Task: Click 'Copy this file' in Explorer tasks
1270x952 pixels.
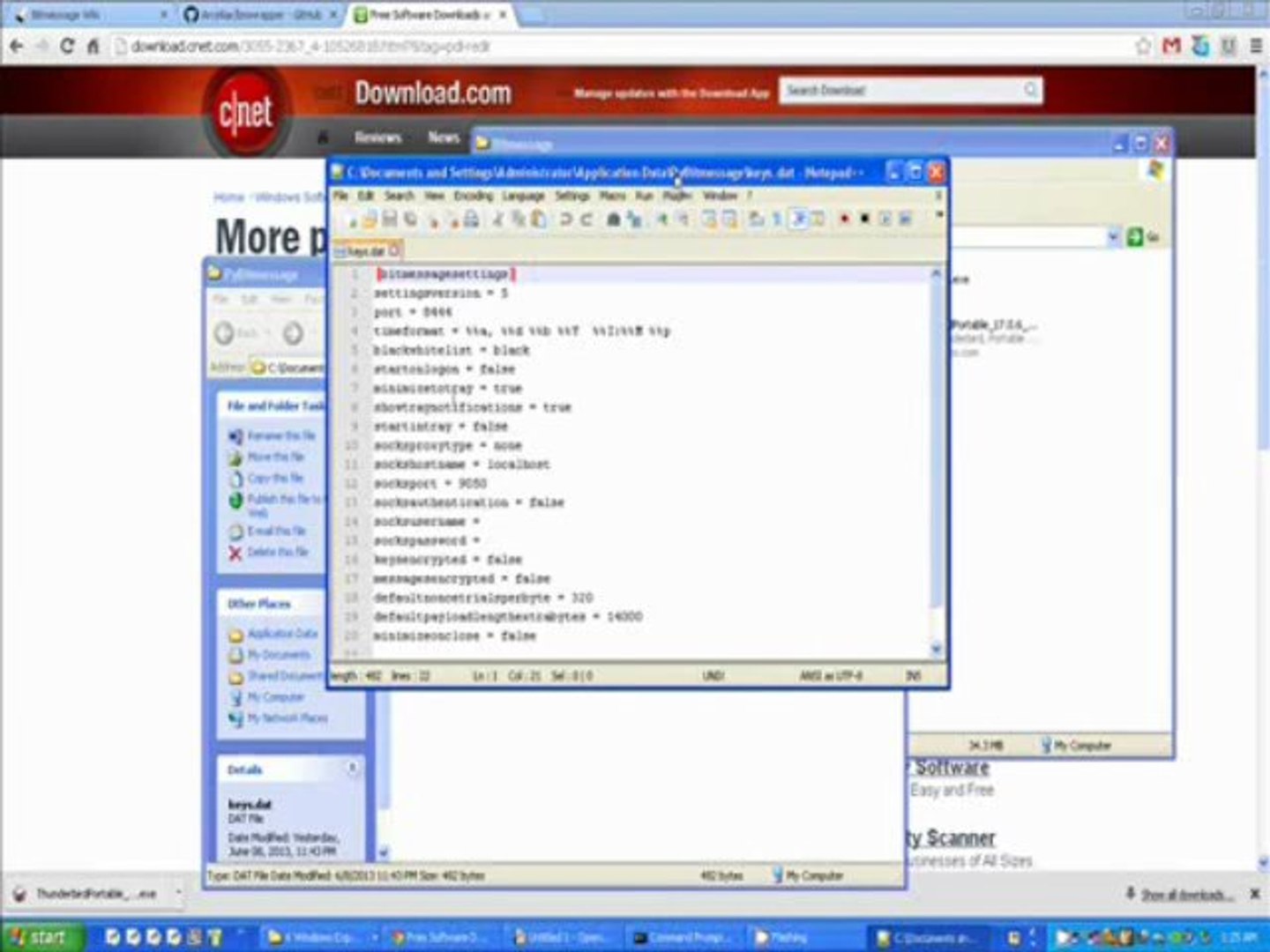Action: [x=275, y=478]
